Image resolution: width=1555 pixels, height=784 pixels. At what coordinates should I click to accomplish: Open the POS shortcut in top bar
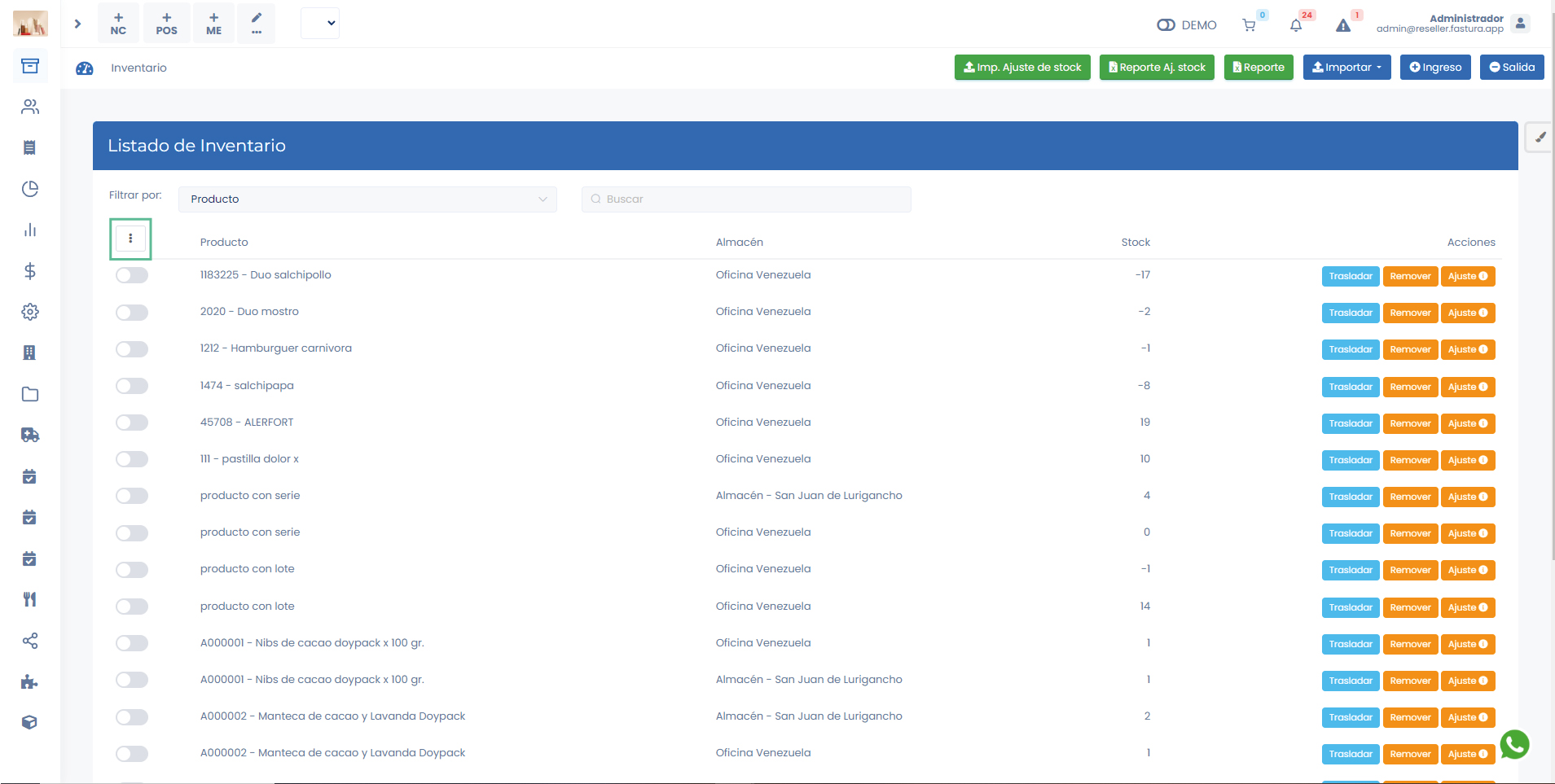[166, 23]
